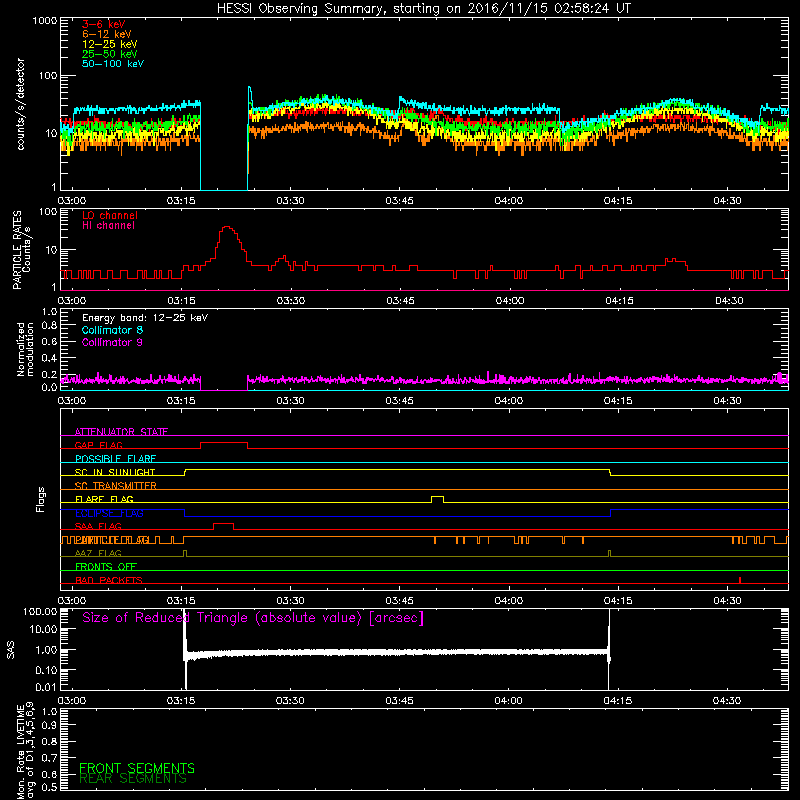The image size is (800, 800).
Task: Click the '0.8' tick on the modulation plot
Action: coord(49,326)
